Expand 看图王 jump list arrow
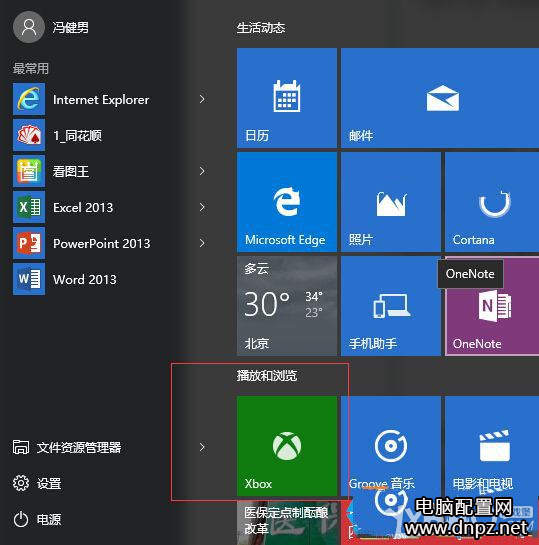The width and height of the screenshot is (539, 545). click(202, 171)
